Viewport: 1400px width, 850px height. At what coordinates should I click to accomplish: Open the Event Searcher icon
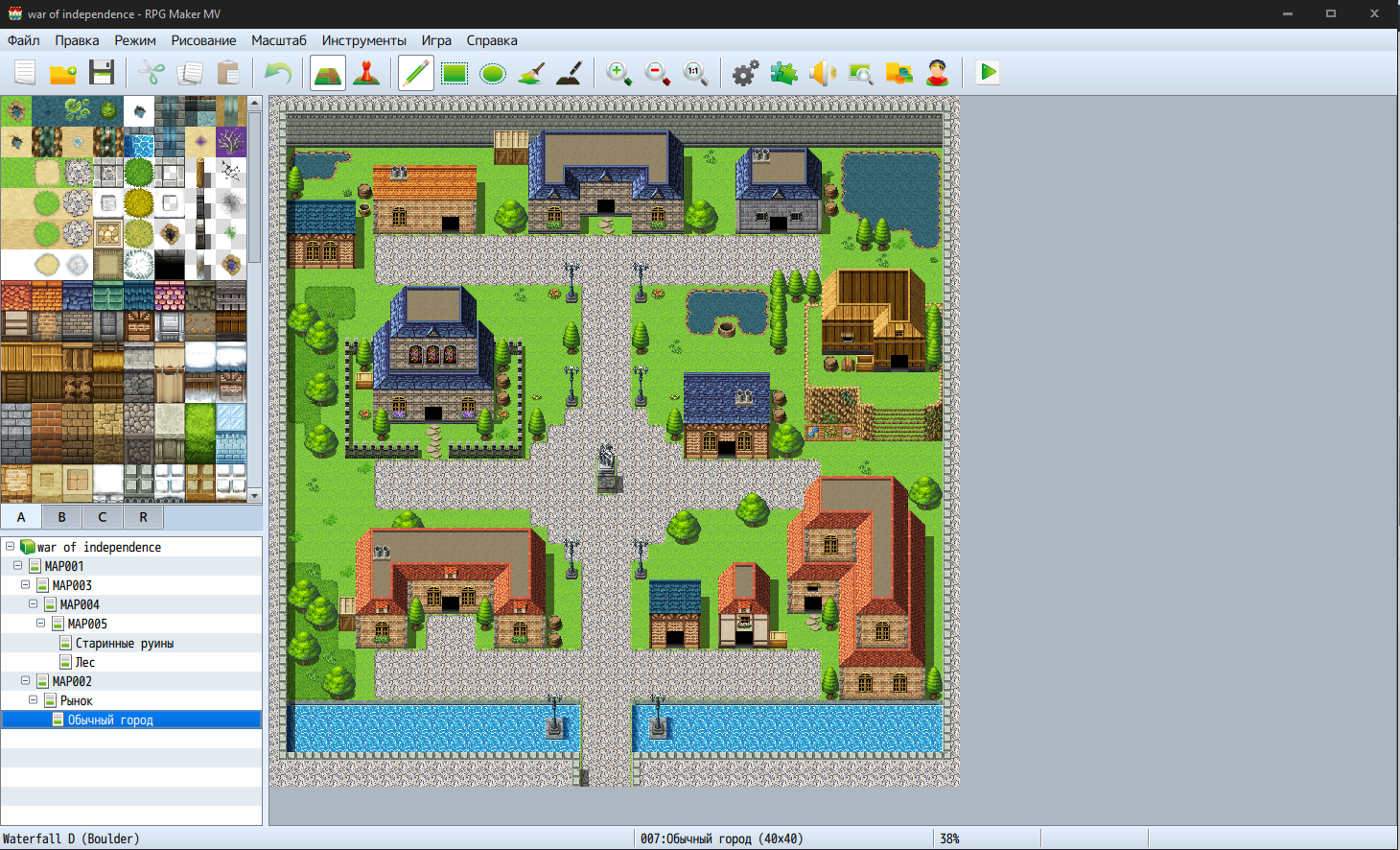(861, 73)
